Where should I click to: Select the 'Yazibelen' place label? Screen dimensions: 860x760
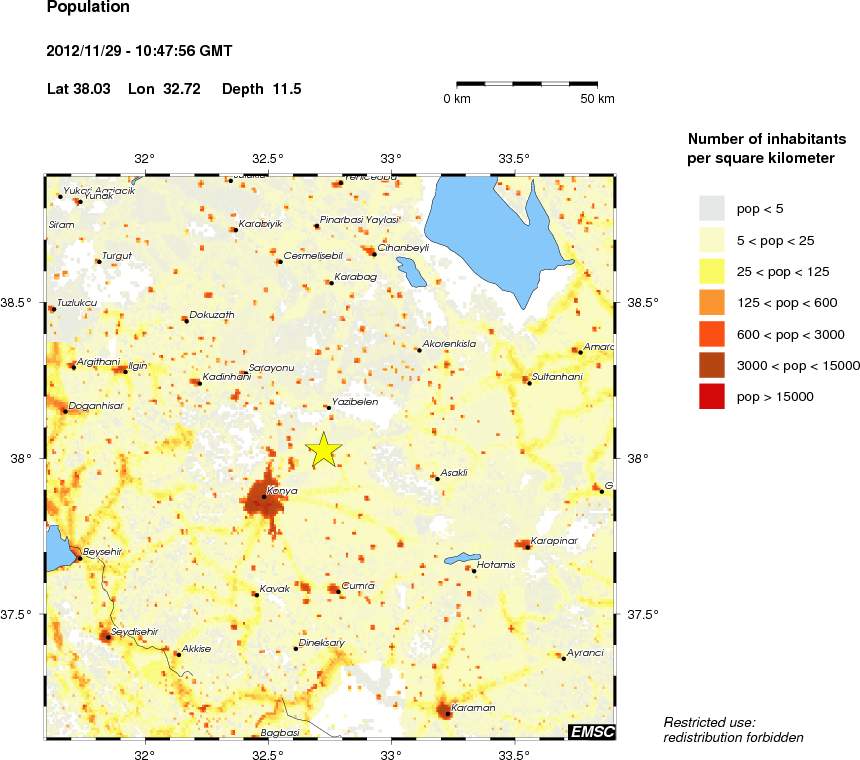click(x=355, y=402)
